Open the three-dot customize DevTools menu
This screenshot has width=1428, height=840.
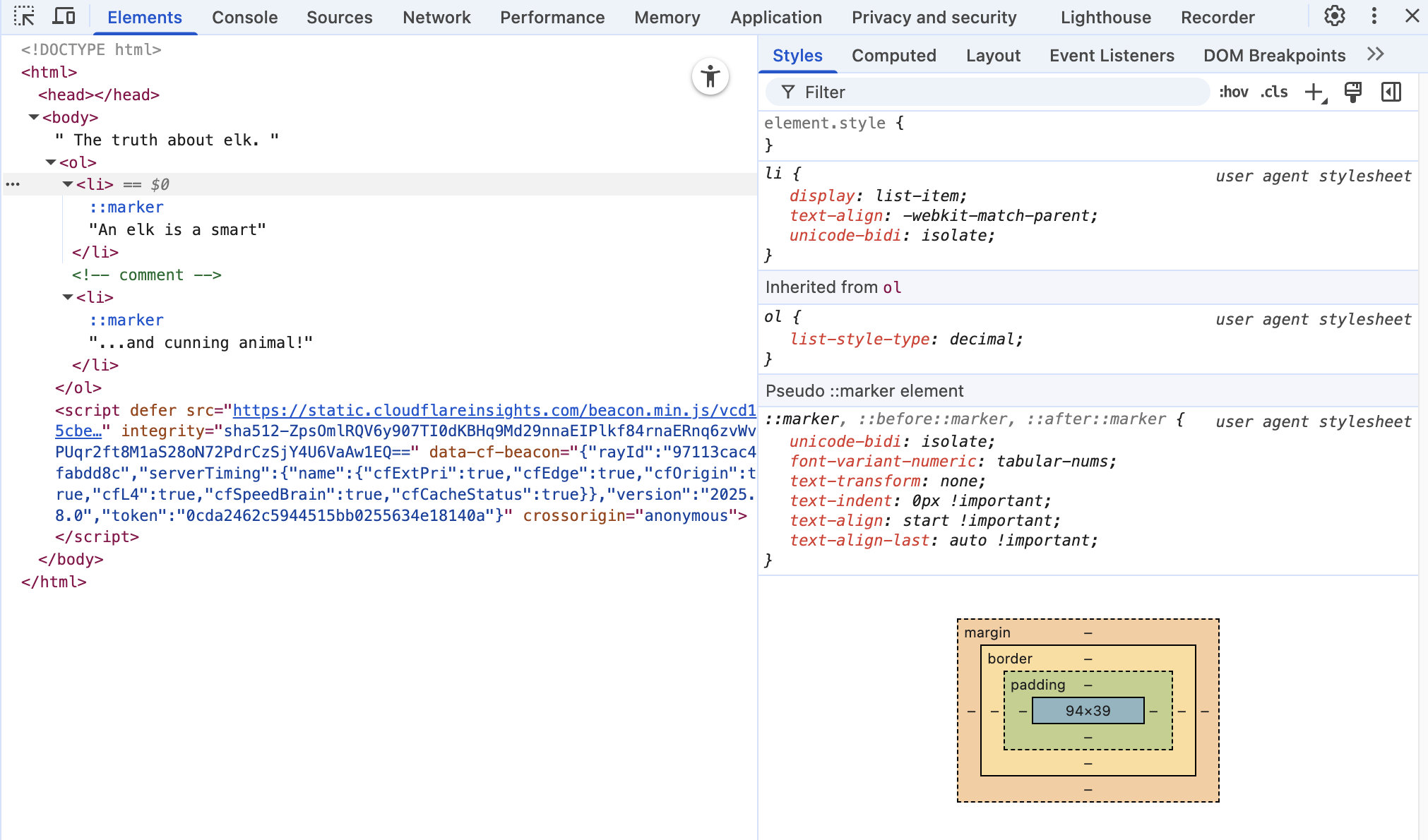coord(1374,16)
